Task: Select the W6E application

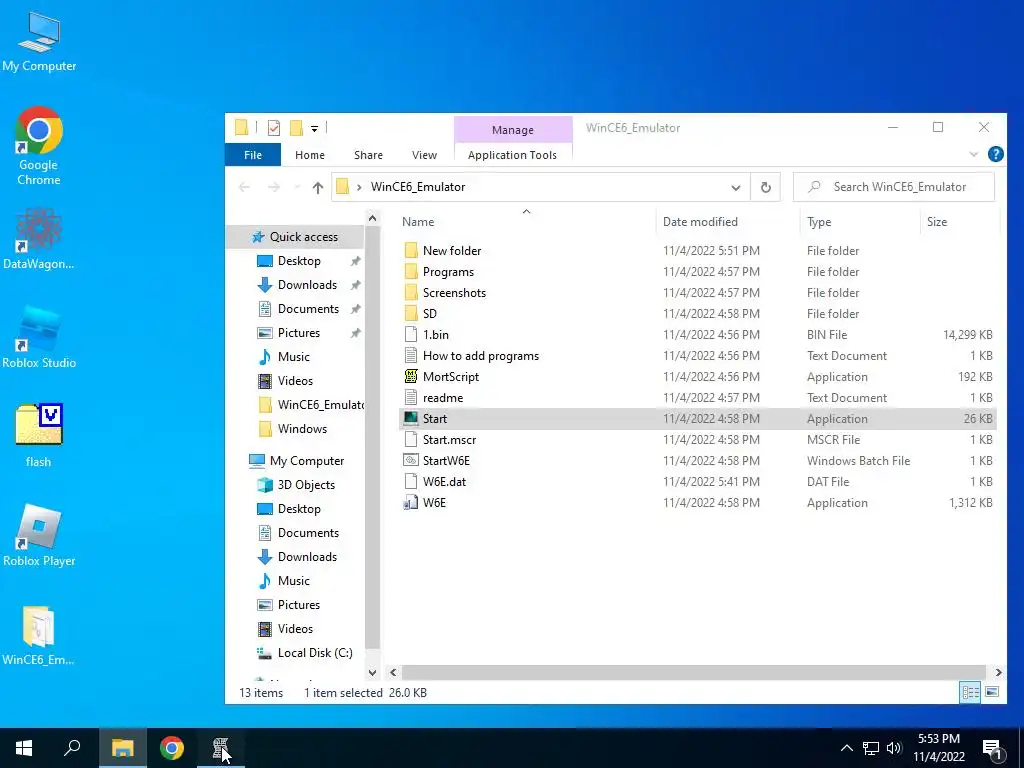Action: click(434, 503)
